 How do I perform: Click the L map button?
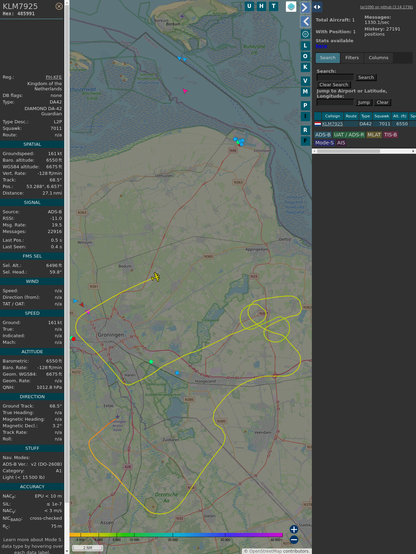305,45
